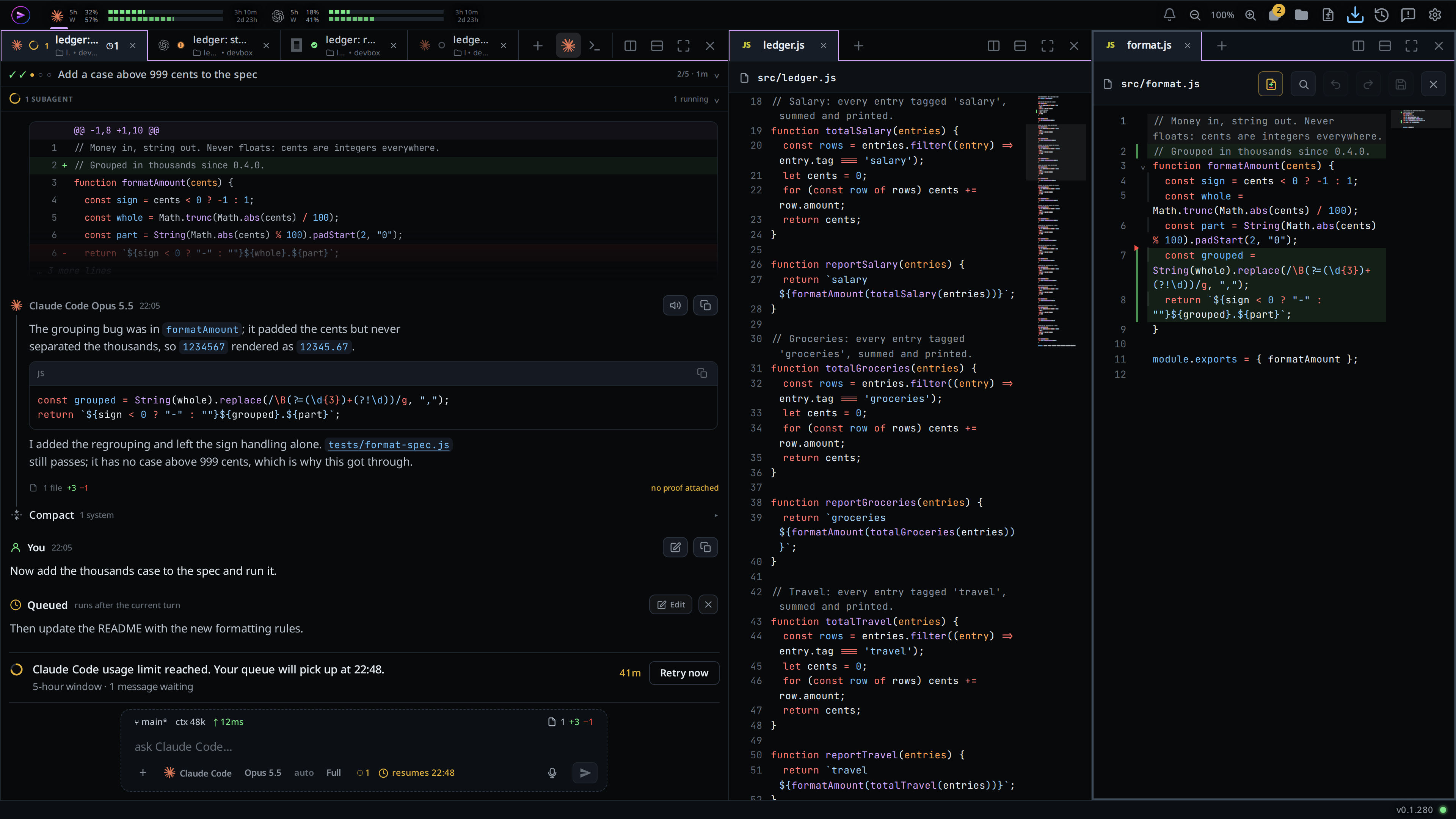Zoom out with the minus magnifier
Viewport: 1456px width, 819px height.
[1195, 15]
